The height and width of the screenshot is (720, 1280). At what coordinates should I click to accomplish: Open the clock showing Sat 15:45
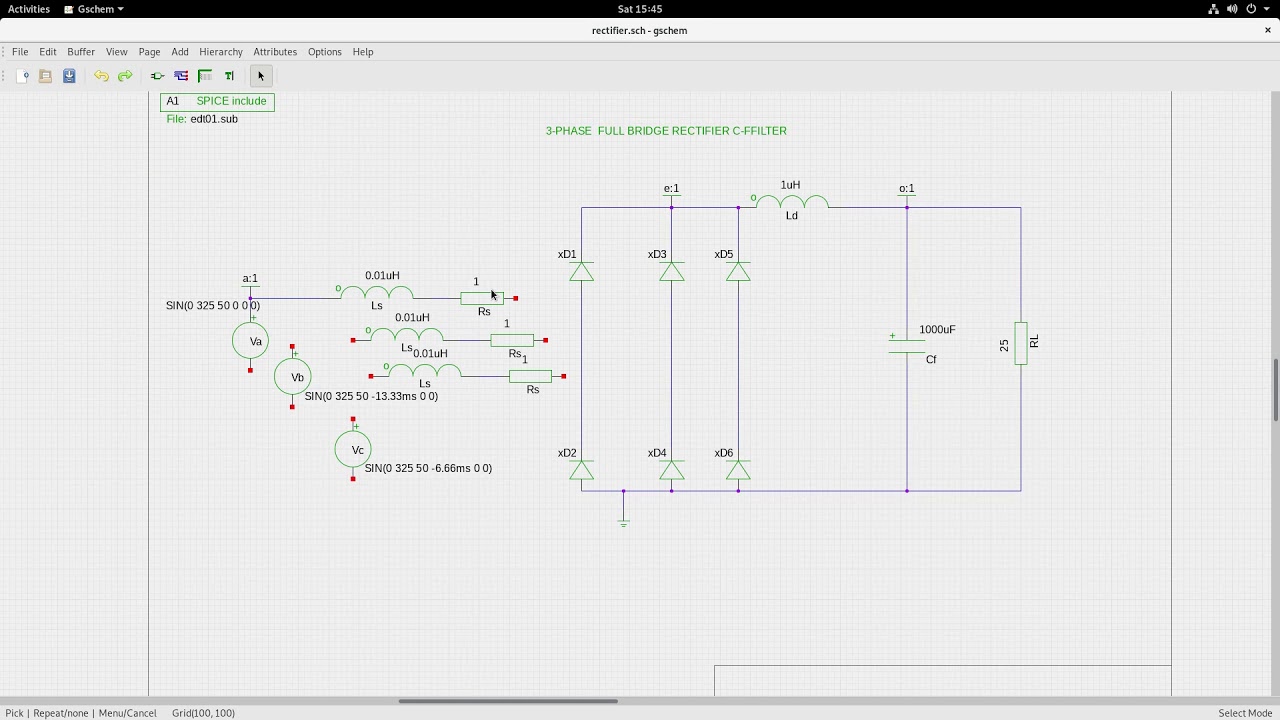click(x=640, y=9)
